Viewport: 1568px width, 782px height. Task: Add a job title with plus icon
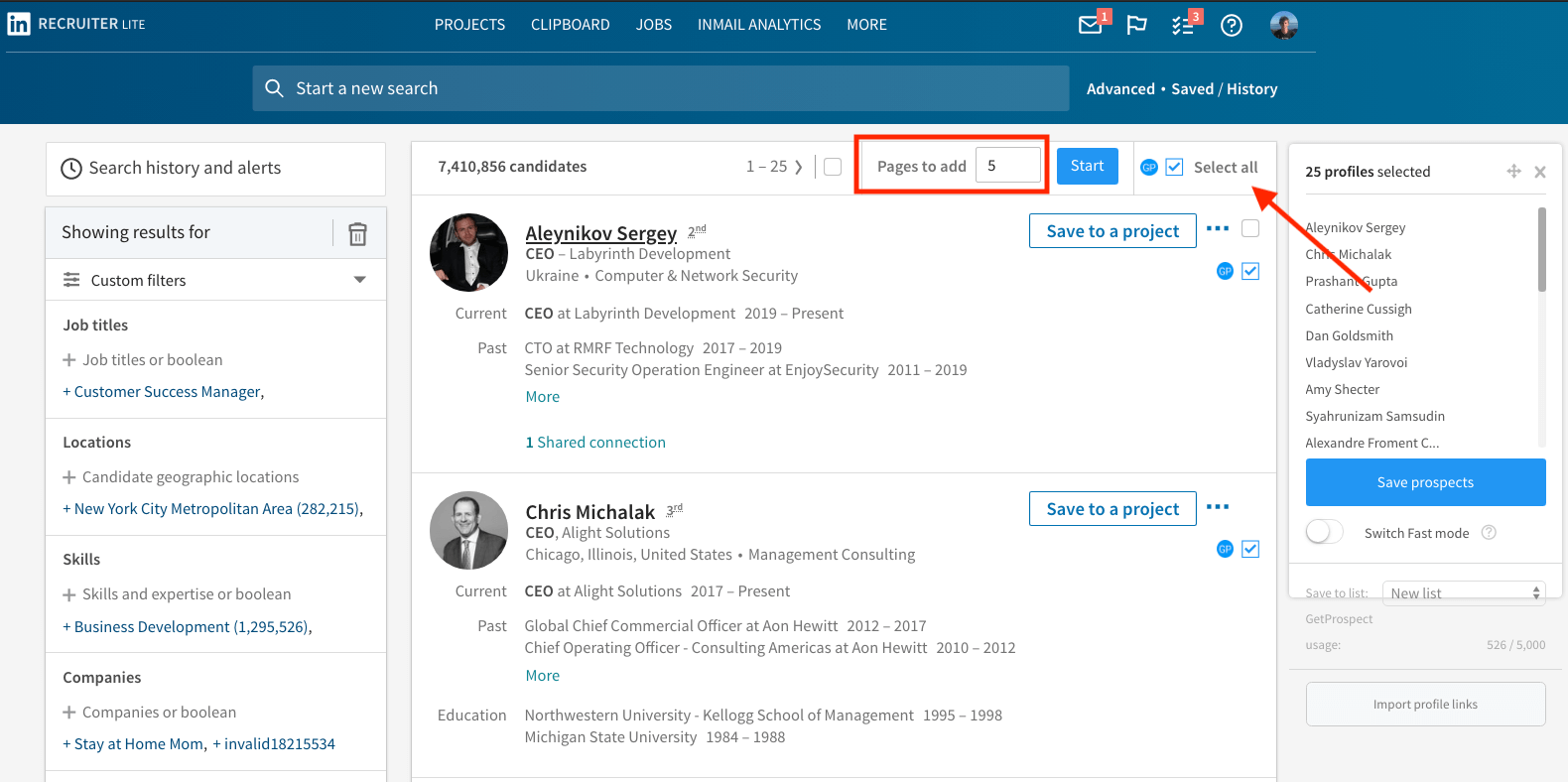(69, 360)
